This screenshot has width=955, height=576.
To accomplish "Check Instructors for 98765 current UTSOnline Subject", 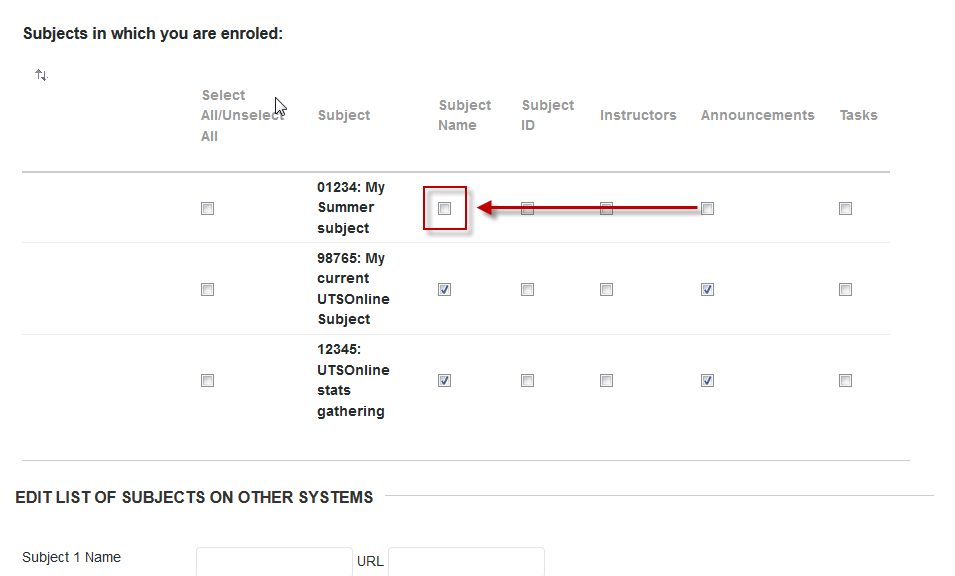I will (606, 290).
